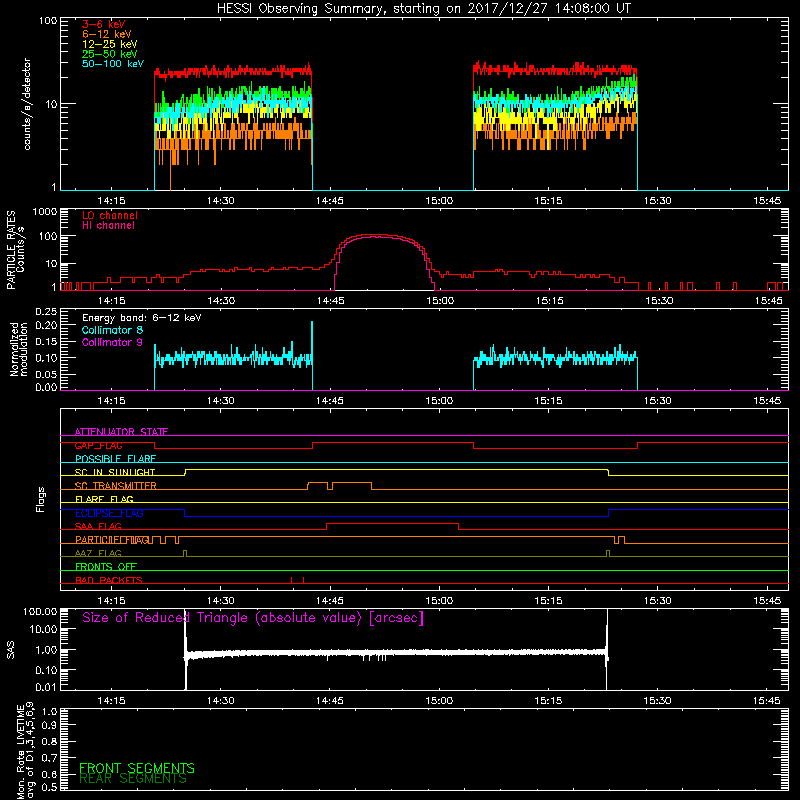This screenshot has height=800, width=800.
Task: Click the 'Size of Reduced Triangle' plot title
Action: click(x=253, y=618)
